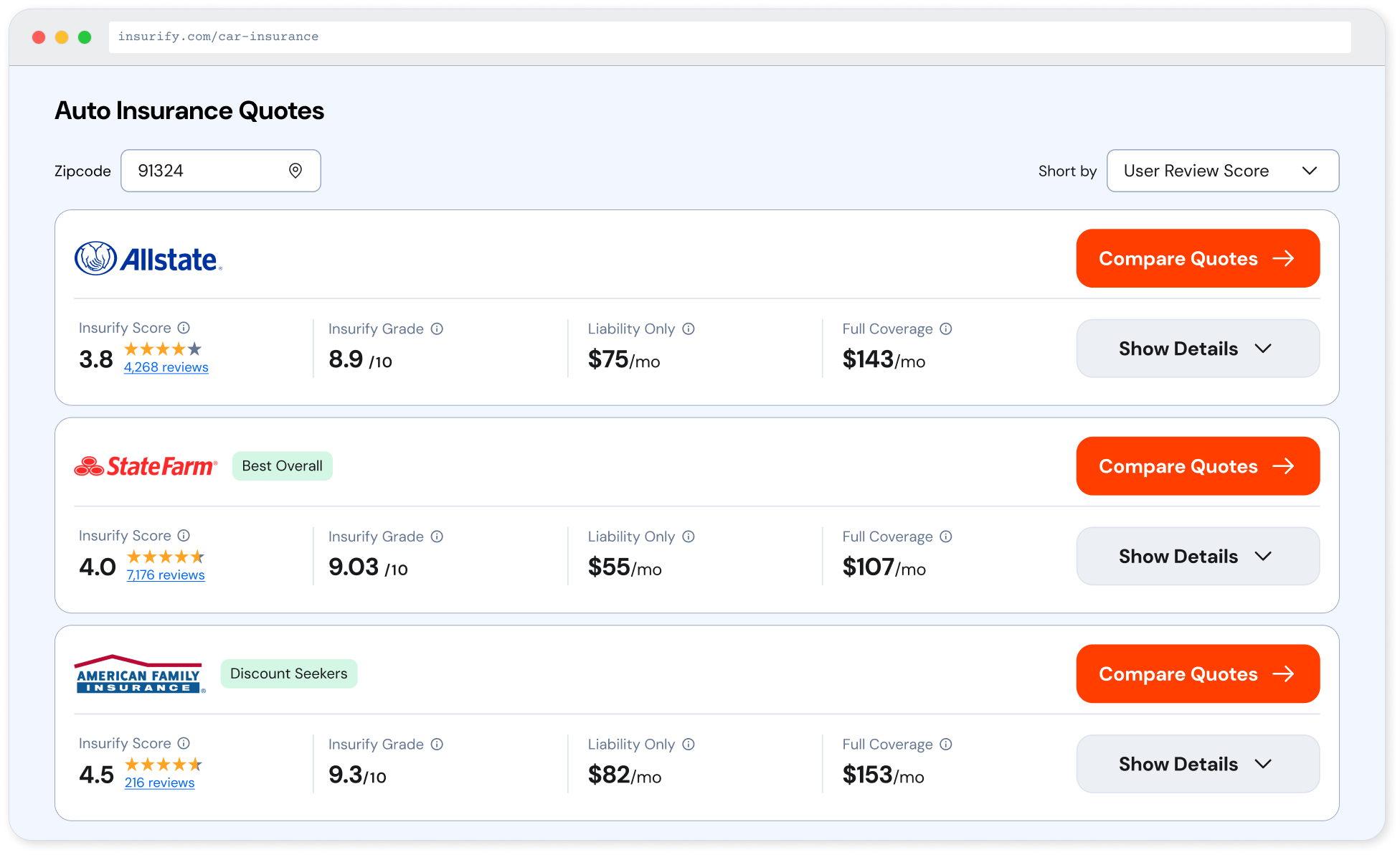Click the info icon beside State Farm's Liability Only
This screenshot has width=1400, height=855.
coord(689,537)
